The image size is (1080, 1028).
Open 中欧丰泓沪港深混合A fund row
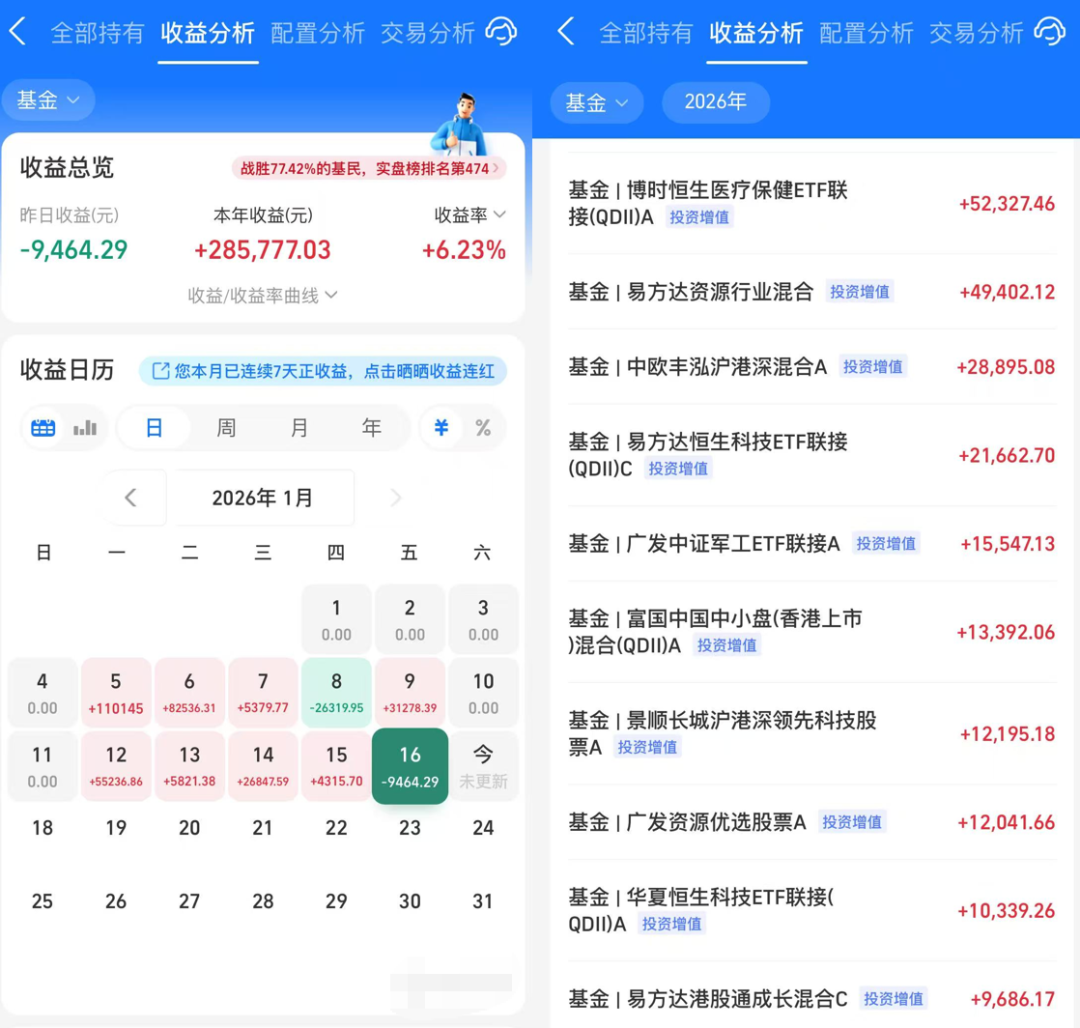[x=811, y=366]
